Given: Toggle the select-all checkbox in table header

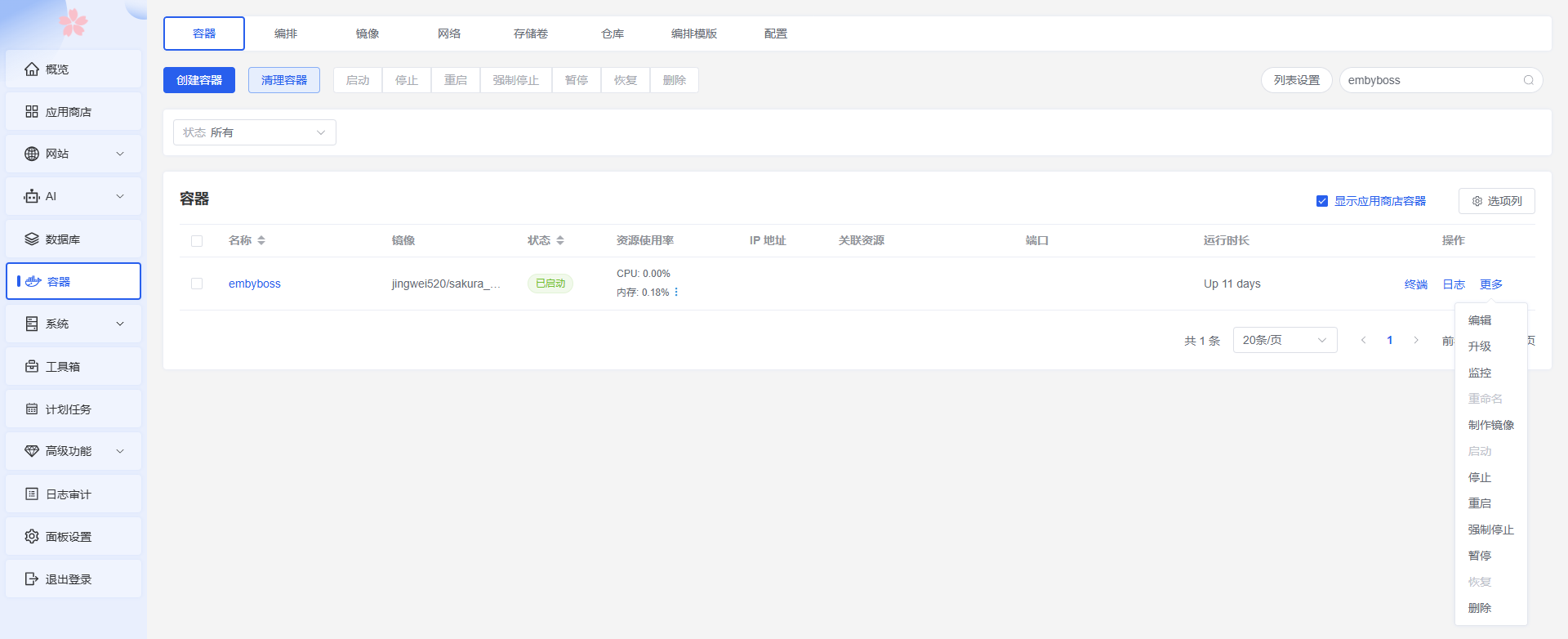Looking at the screenshot, I should coord(197,241).
